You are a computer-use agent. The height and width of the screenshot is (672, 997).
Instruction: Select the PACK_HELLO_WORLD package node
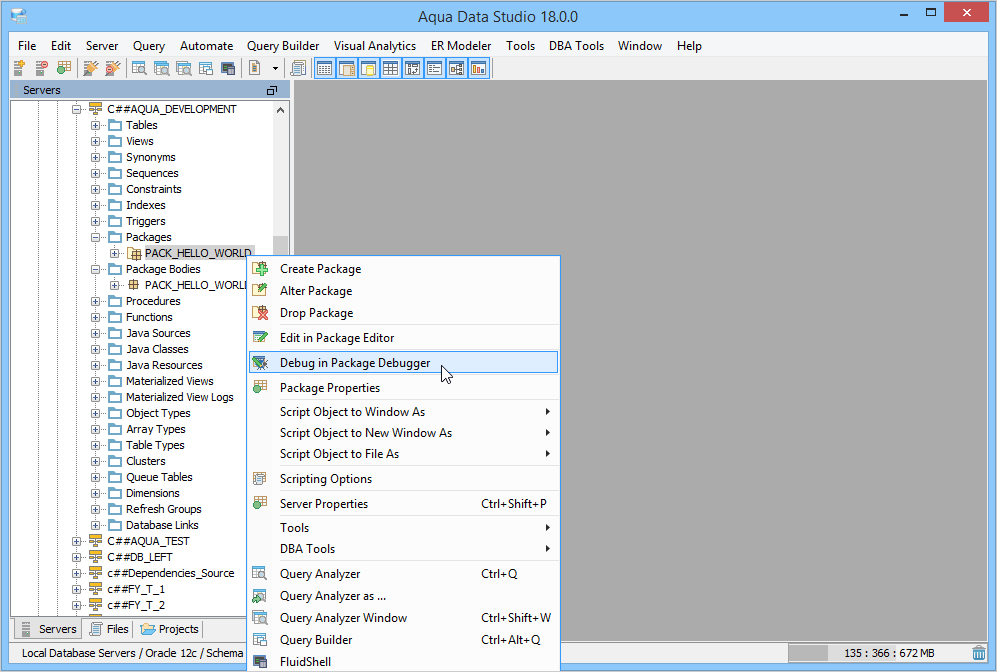coord(197,253)
